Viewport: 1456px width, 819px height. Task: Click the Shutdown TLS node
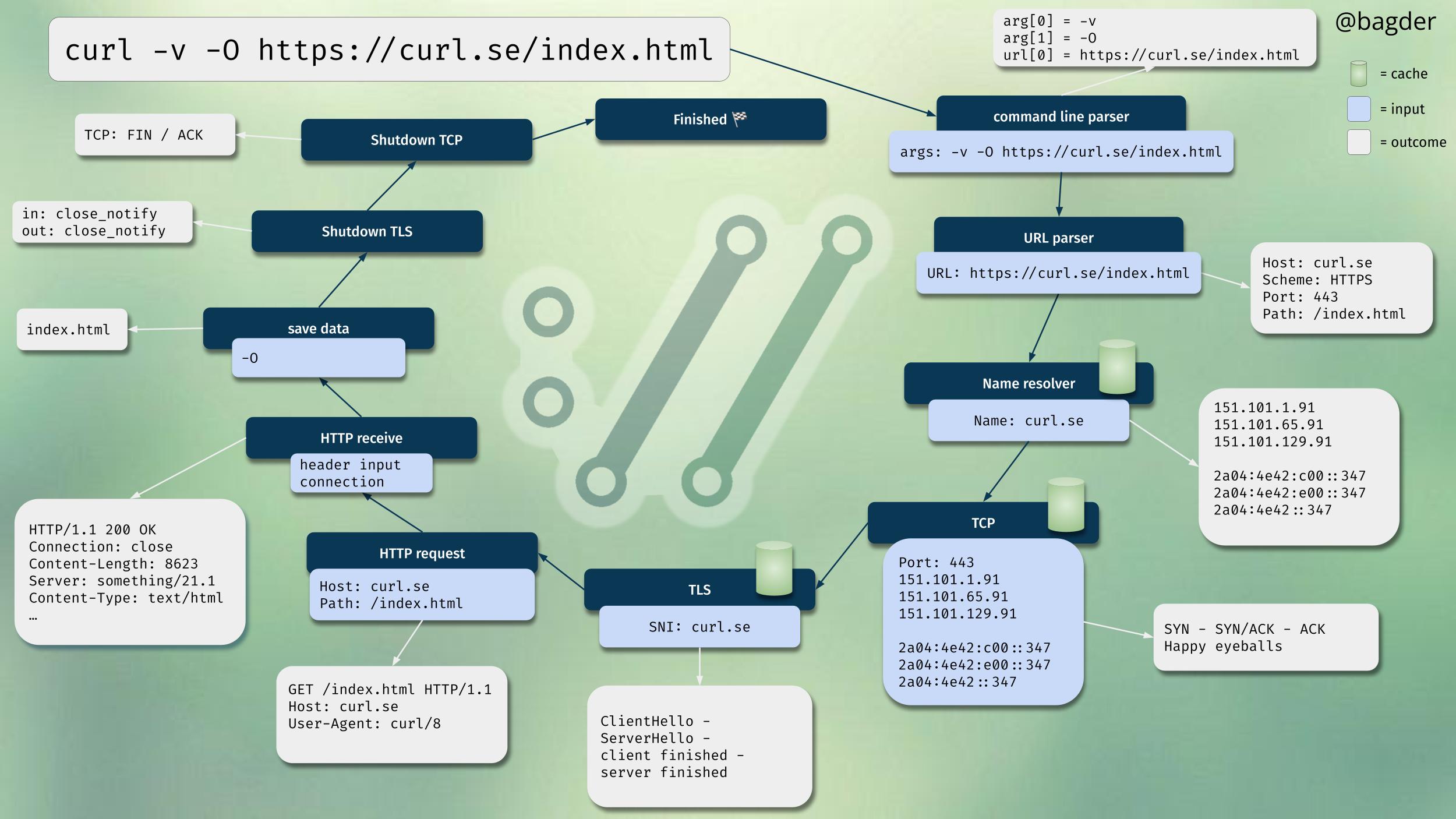(367, 231)
